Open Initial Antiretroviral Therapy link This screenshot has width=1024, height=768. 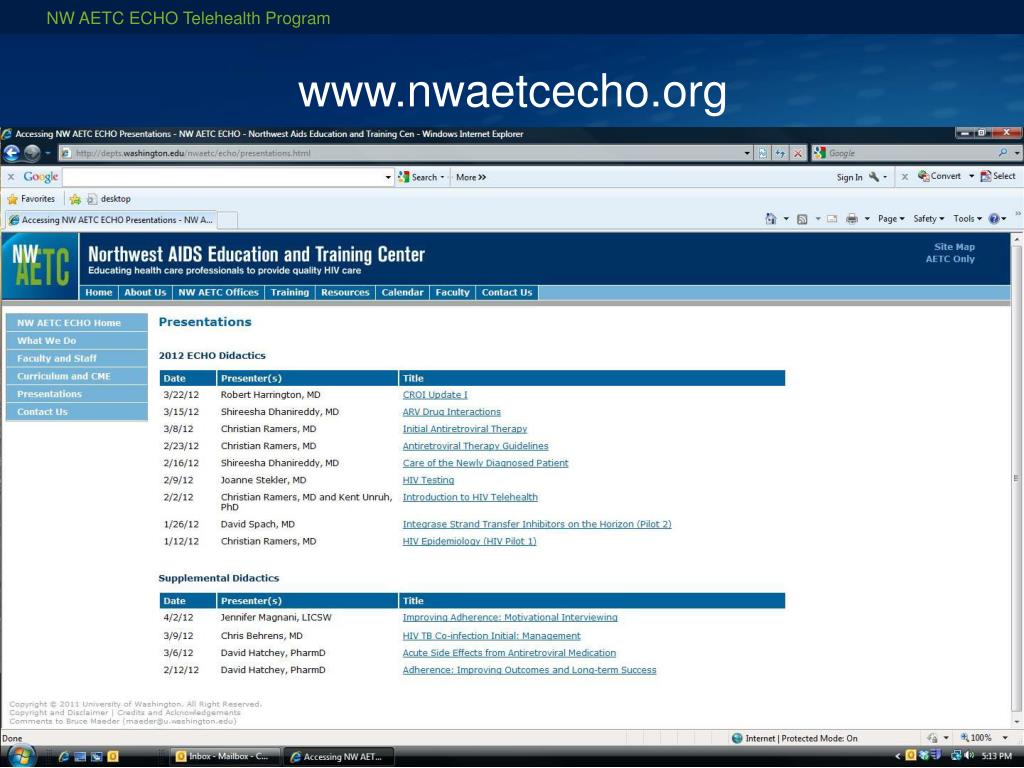click(464, 429)
